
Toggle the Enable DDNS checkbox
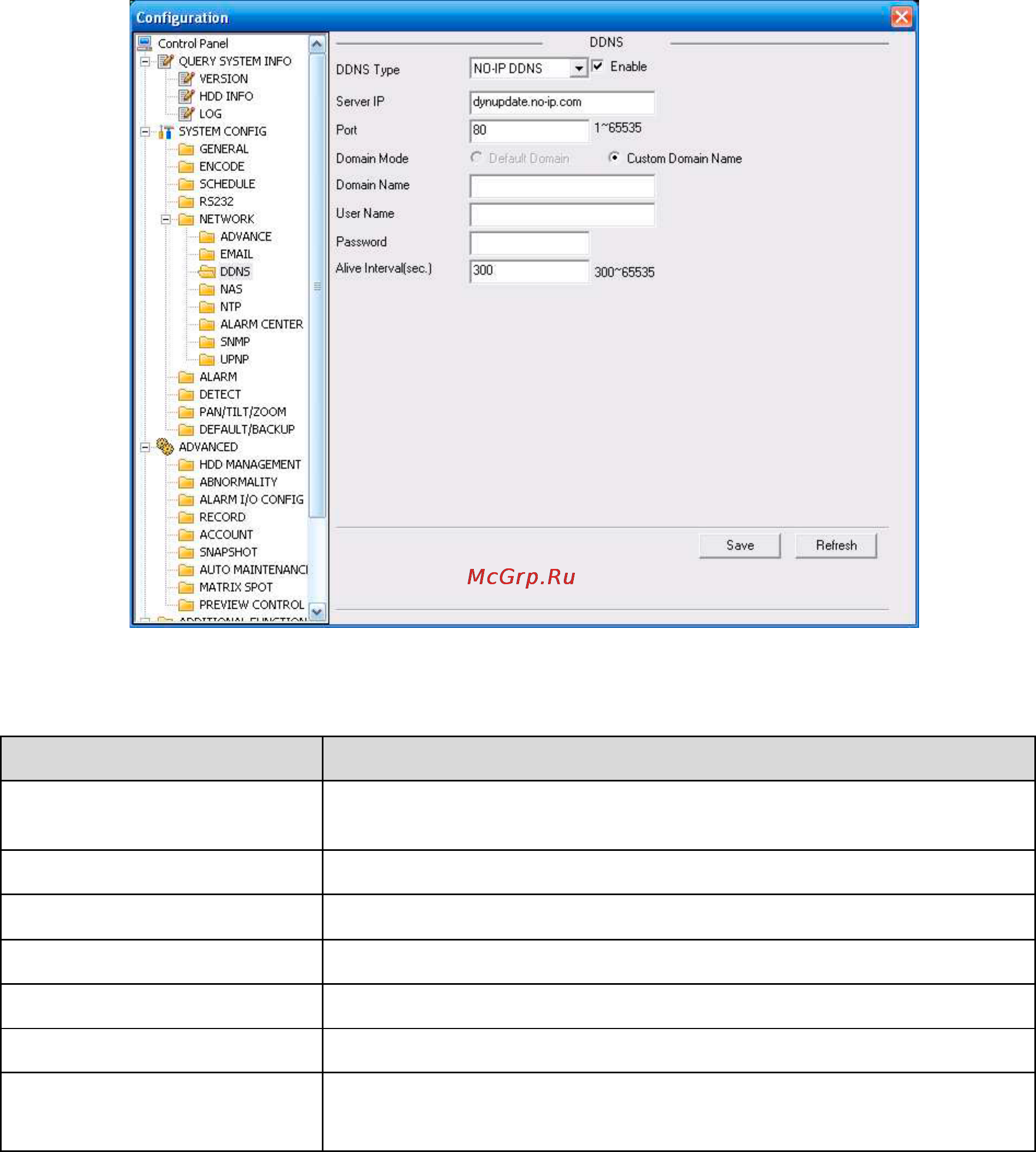tap(598, 66)
